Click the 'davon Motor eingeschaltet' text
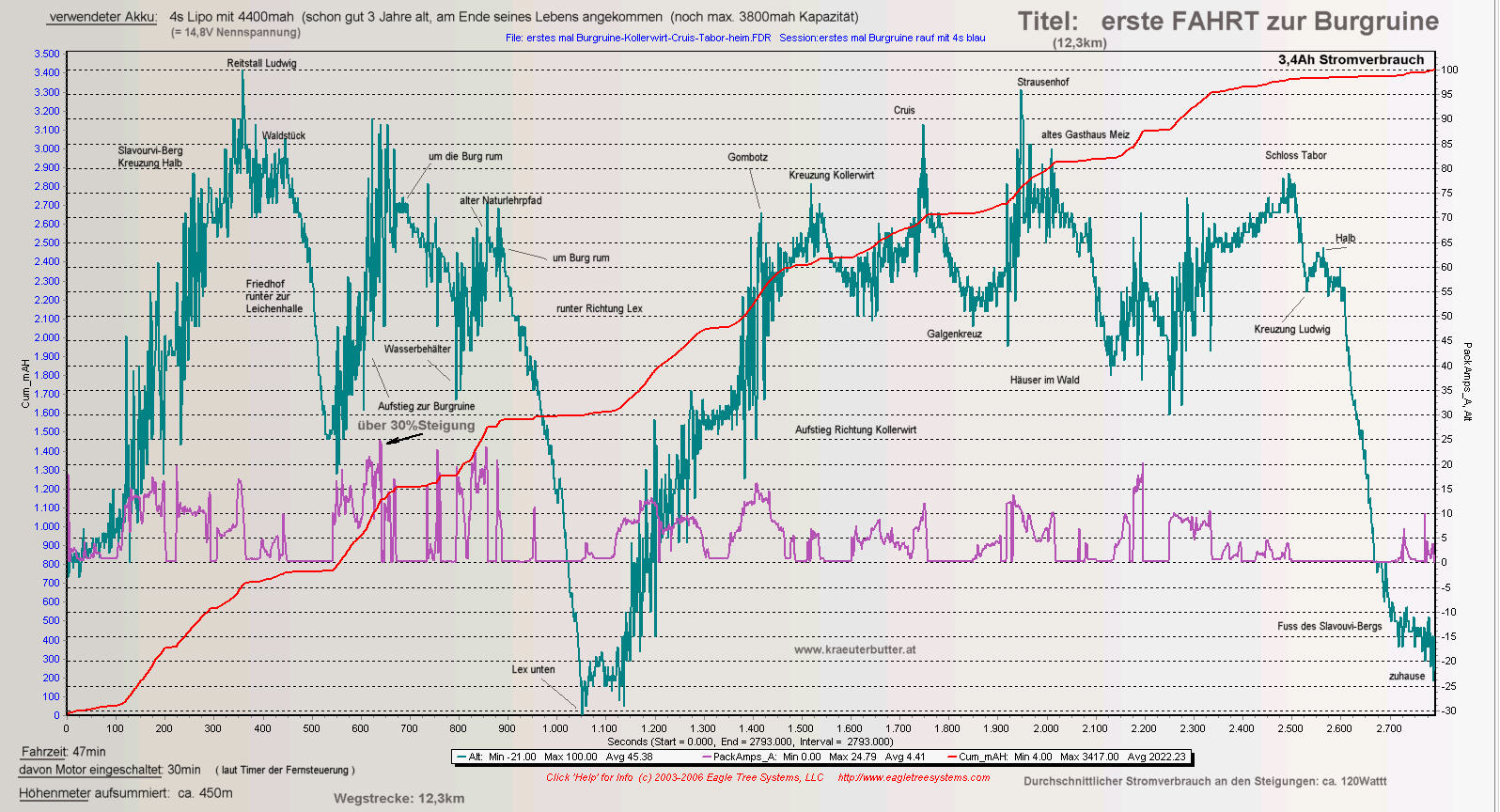The height and width of the screenshot is (812, 1500). click(x=90, y=770)
